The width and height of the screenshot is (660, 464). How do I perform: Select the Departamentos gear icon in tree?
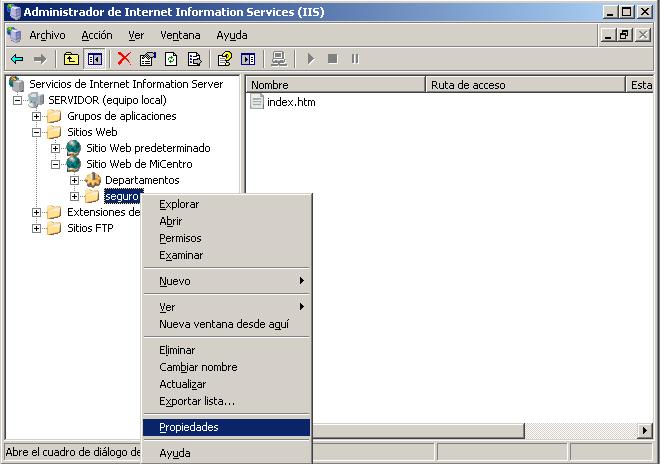coord(92,180)
